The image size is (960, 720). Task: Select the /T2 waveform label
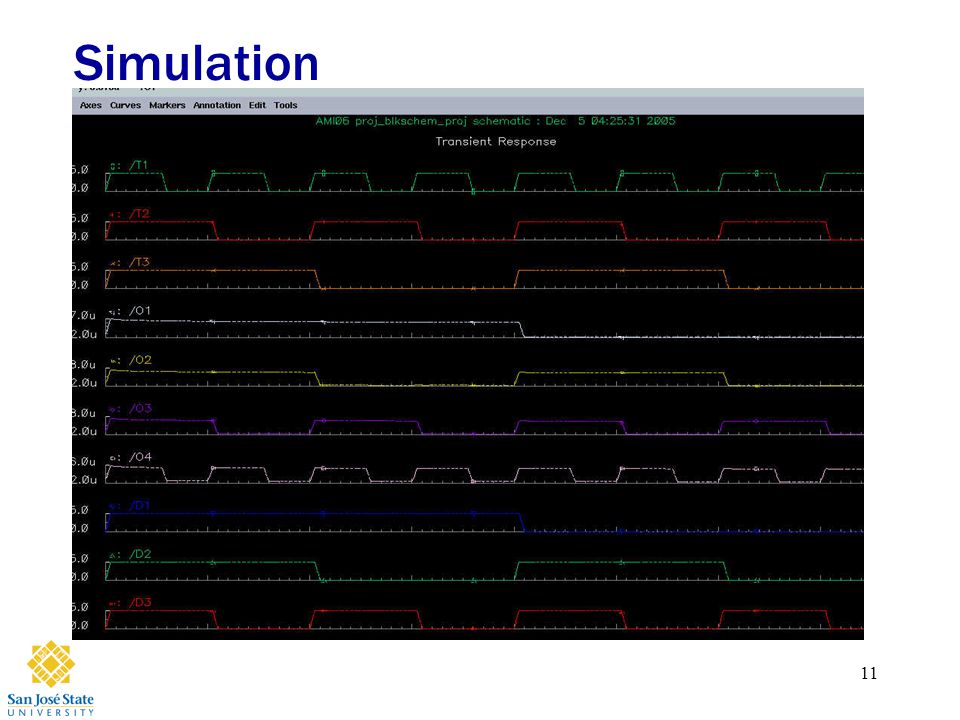(x=139, y=214)
